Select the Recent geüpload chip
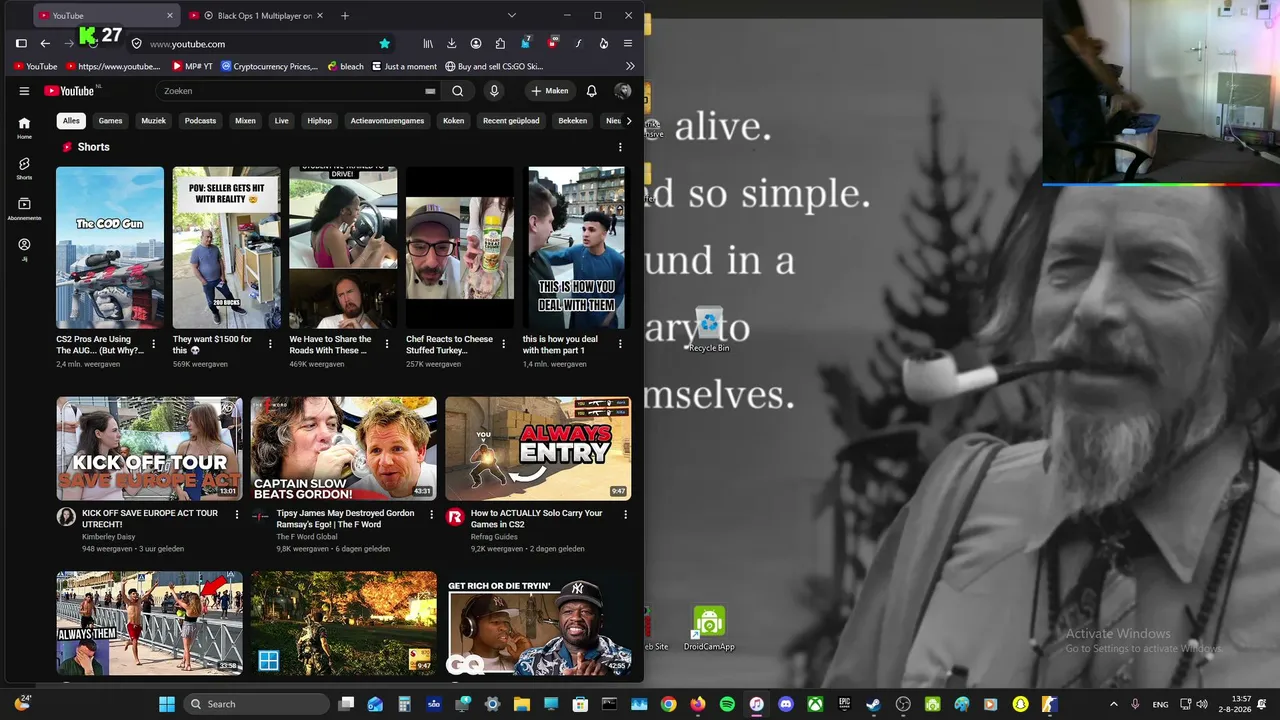Screen dimensions: 1280x720 point(511,121)
